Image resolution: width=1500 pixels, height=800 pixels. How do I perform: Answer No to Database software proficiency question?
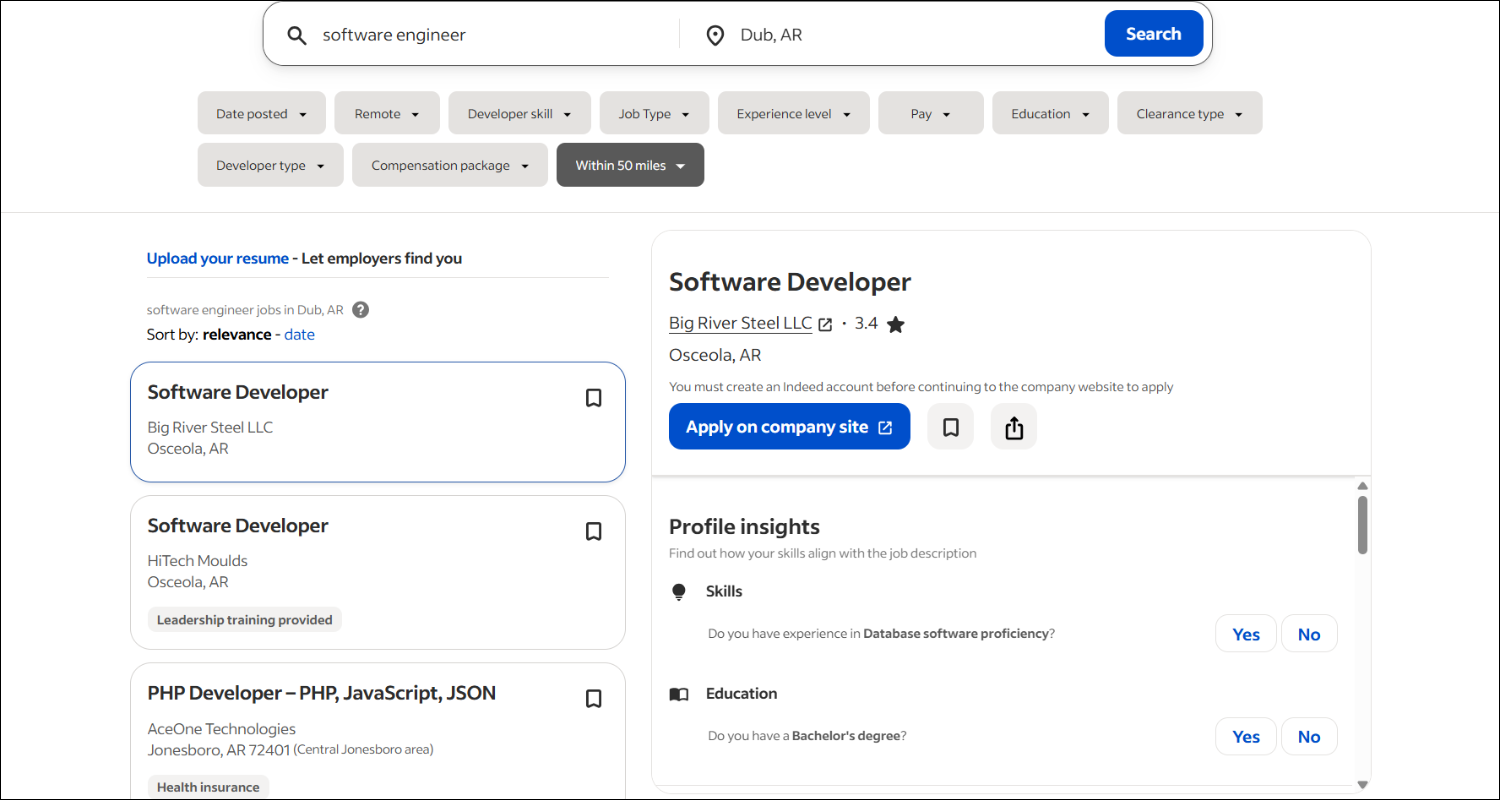[1308, 633]
